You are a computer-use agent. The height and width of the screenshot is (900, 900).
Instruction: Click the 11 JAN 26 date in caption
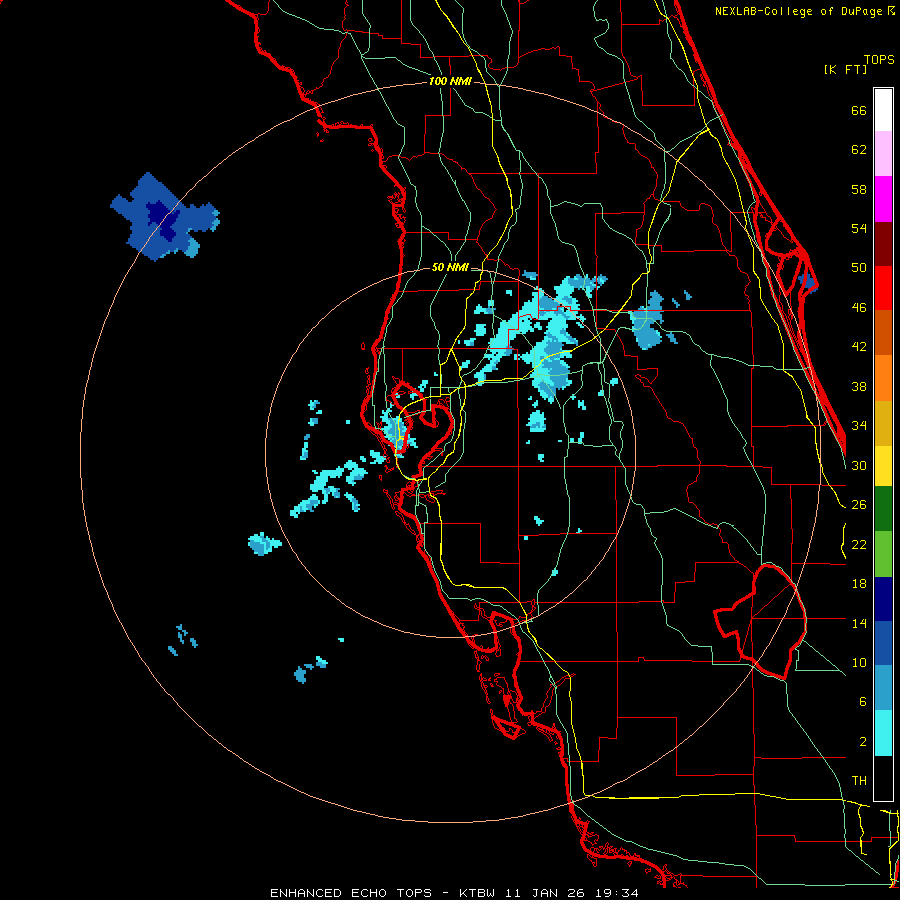(545, 893)
